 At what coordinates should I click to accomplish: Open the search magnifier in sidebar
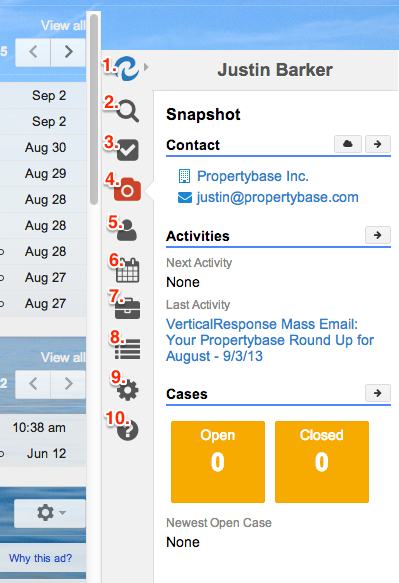click(128, 111)
